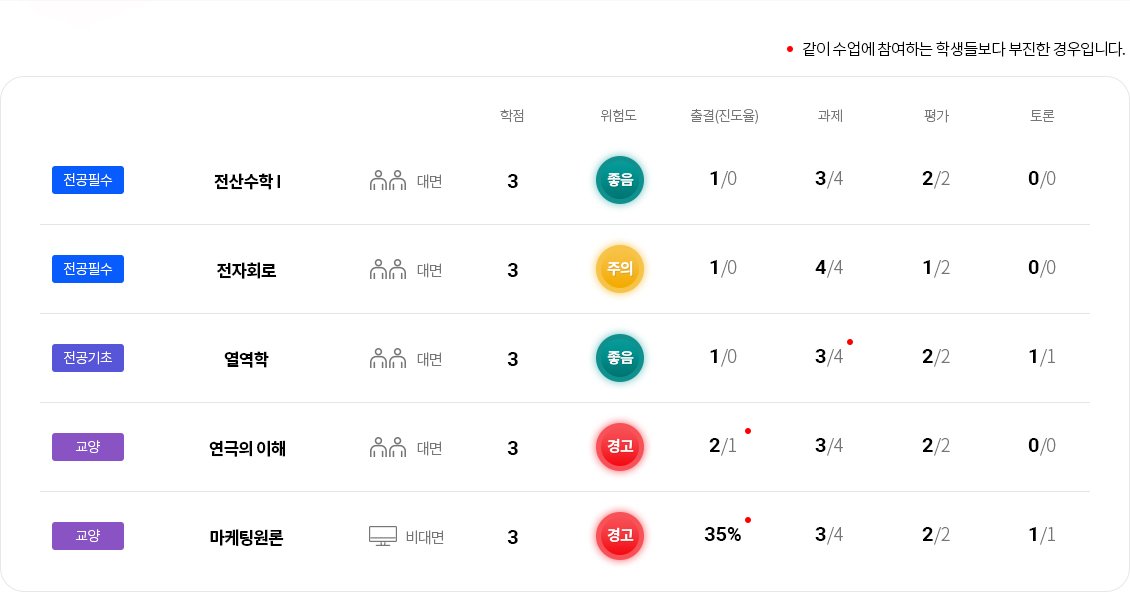Open the 연극의 이해 course
Image resolution: width=1130 pixels, height=592 pixels.
coord(246,448)
